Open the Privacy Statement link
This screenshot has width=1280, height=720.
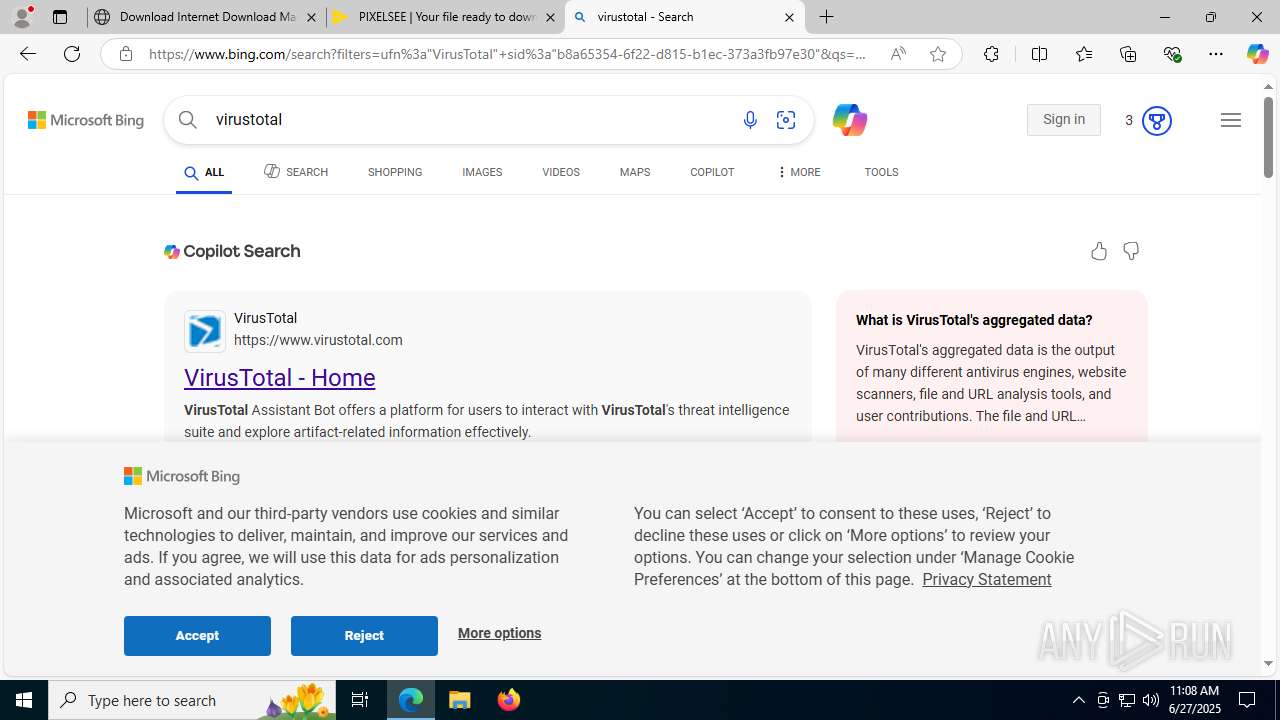pos(986,579)
